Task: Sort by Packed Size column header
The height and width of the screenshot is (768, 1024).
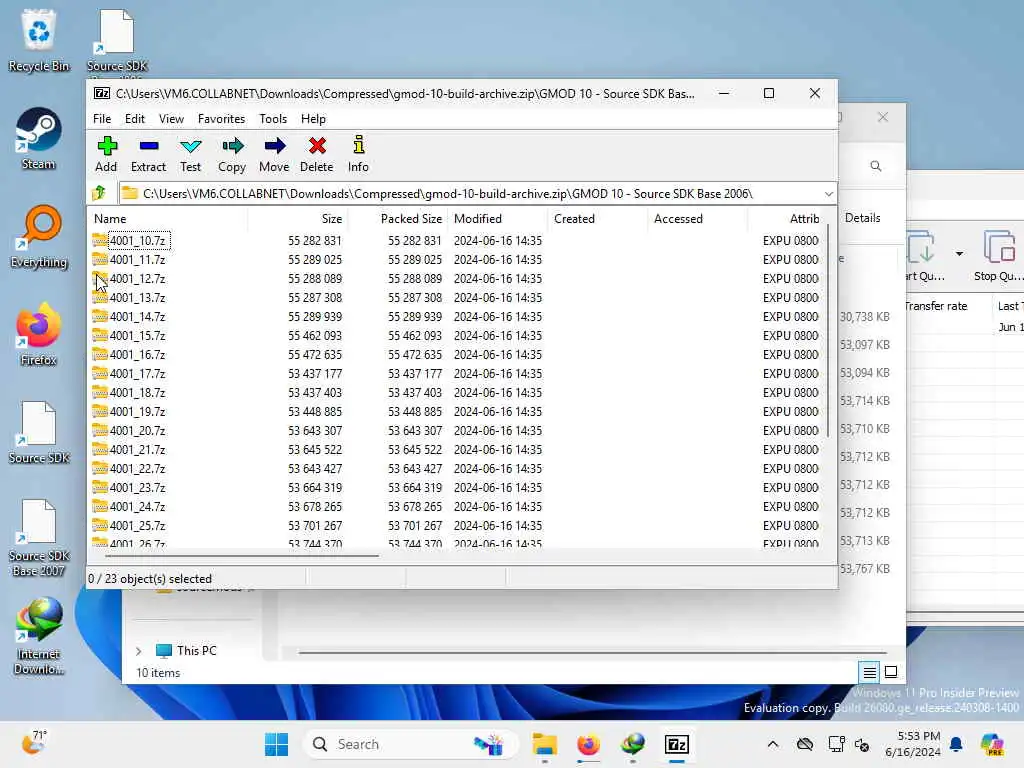Action: [x=398, y=219]
